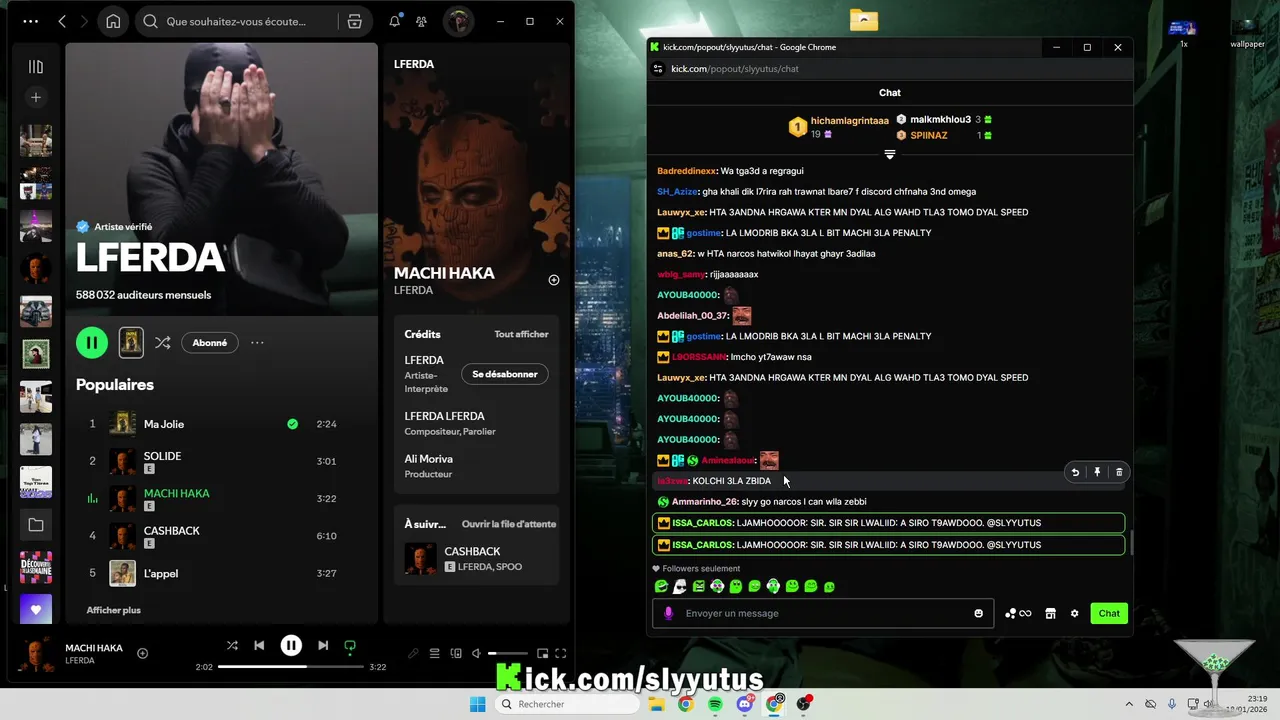The height and width of the screenshot is (720, 1280).
Task: Toggle shuffle in the bottom player bar
Action: pyautogui.click(x=232, y=646)
